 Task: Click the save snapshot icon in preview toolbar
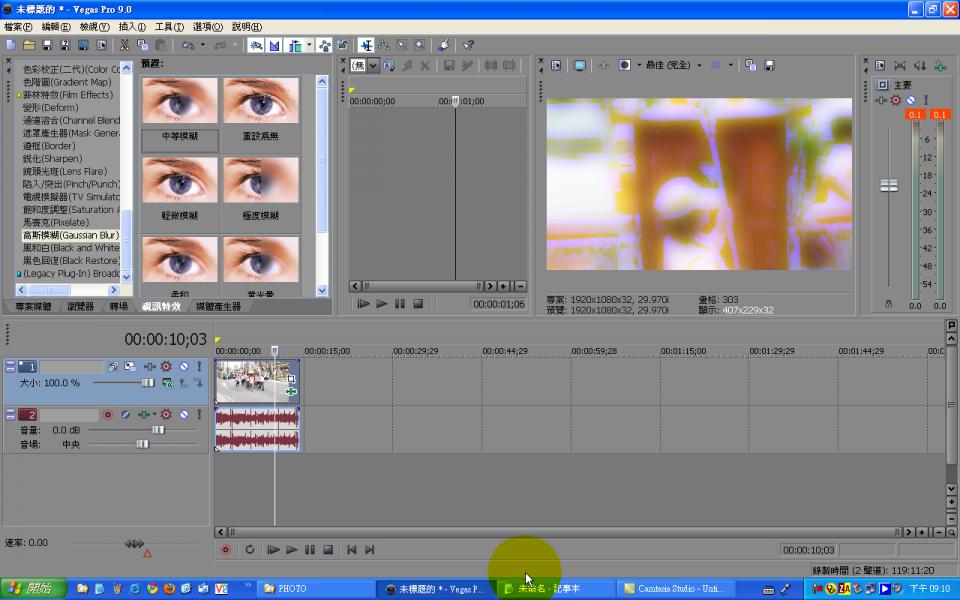click(770, 65)
